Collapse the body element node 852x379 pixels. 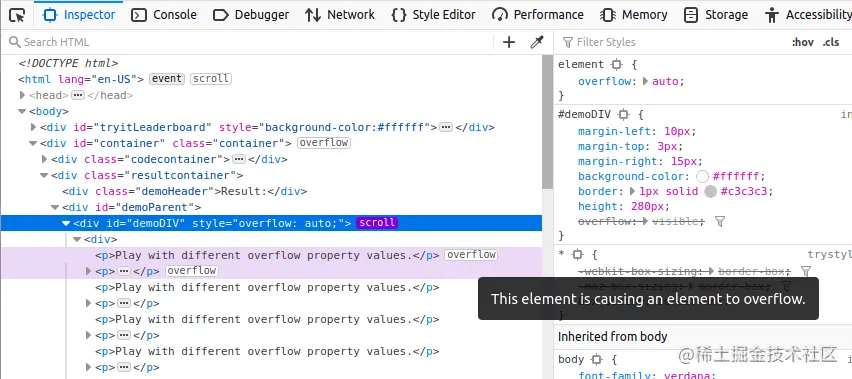pyautogui.click(x=22, y=111)
